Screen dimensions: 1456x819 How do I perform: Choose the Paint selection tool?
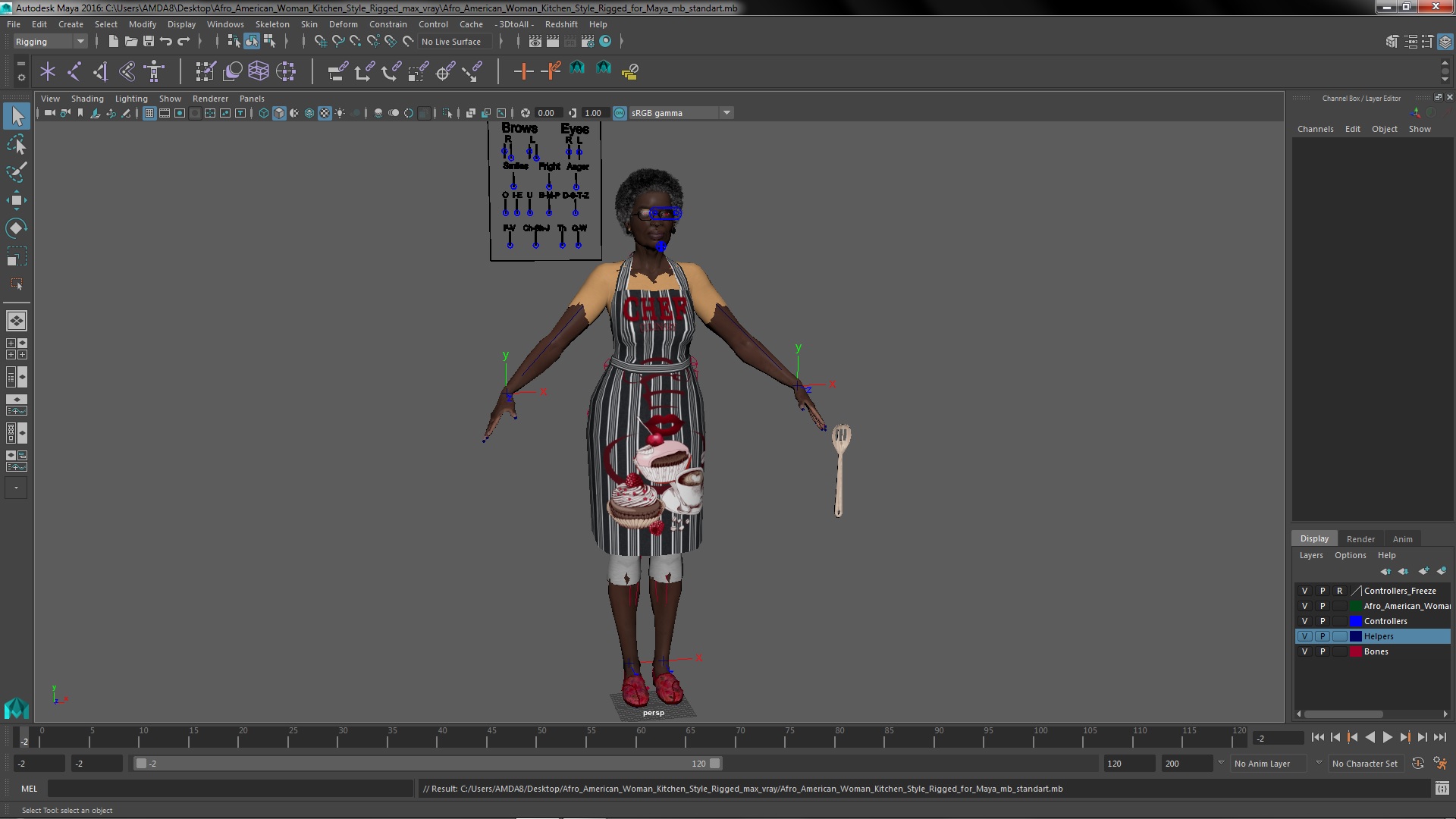click(17, 172)
